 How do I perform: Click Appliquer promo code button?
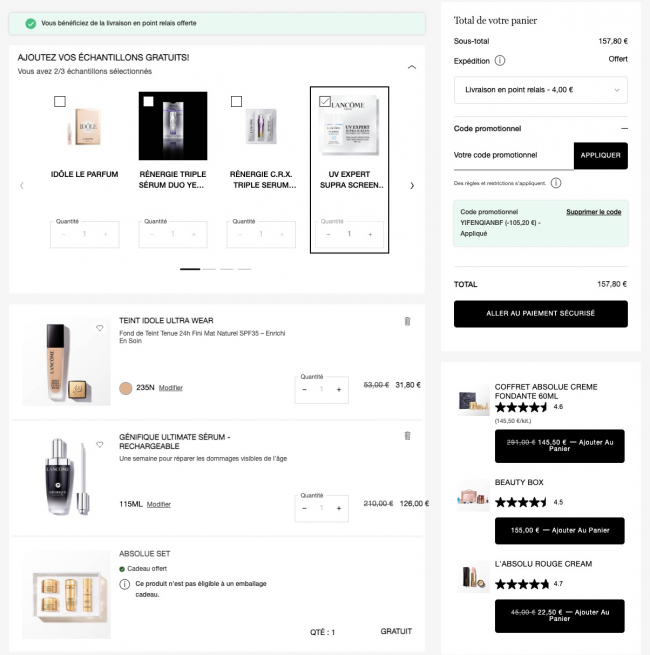click(x=600, y=155)
